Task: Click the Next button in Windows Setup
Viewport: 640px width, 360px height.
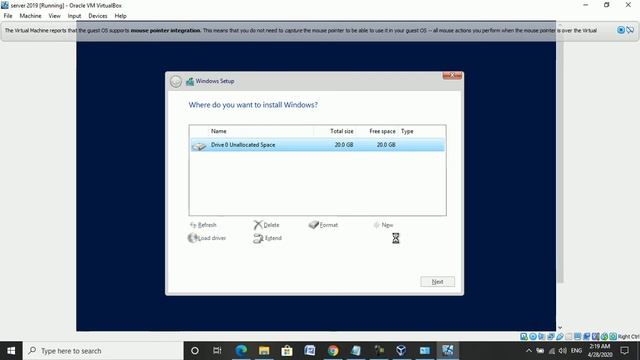Action: tap(438, 282)
